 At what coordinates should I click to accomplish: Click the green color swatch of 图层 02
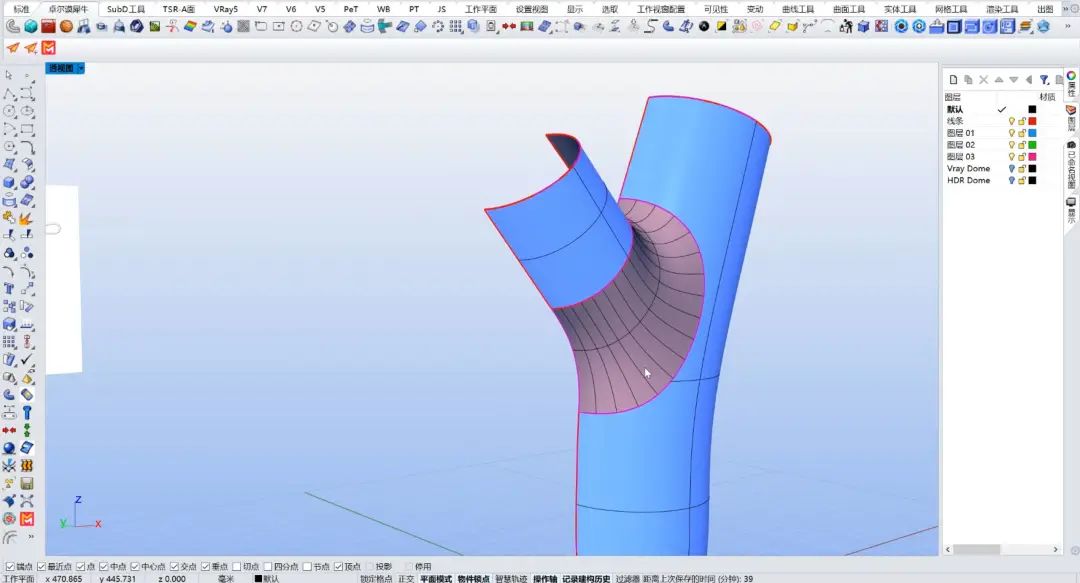1032,145
